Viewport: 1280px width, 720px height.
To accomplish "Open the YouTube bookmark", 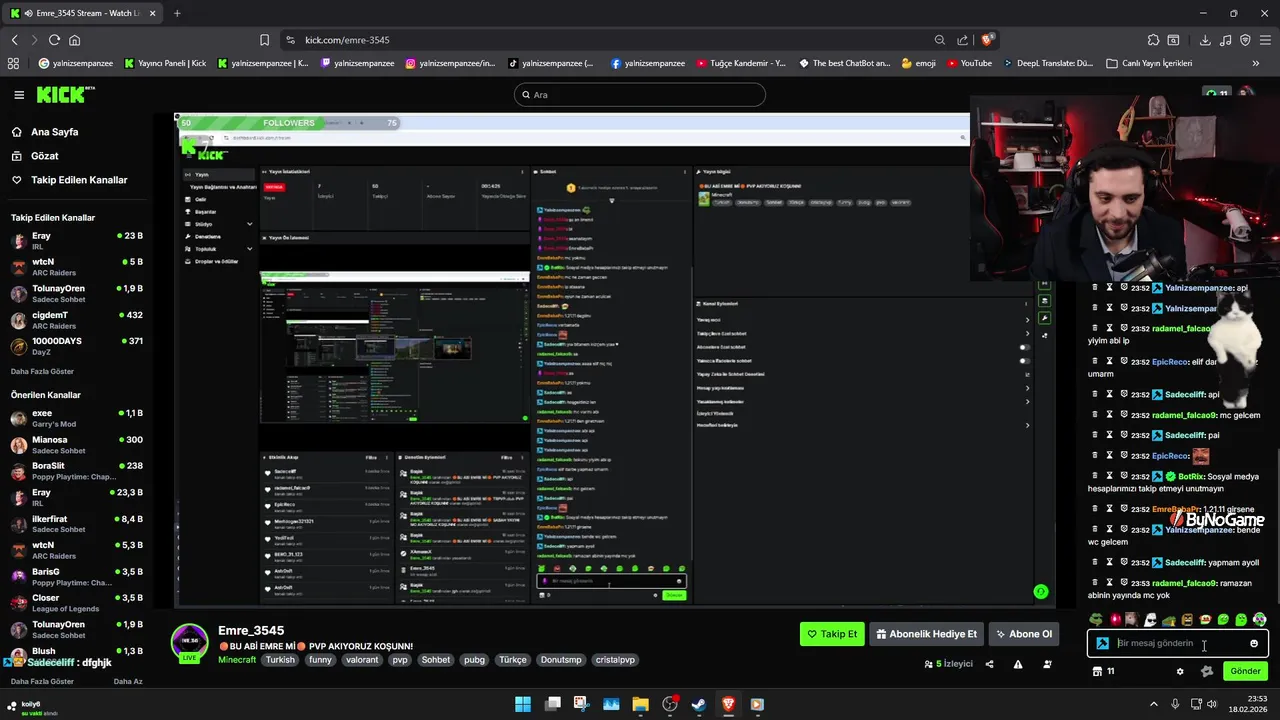I will point(969,63).
